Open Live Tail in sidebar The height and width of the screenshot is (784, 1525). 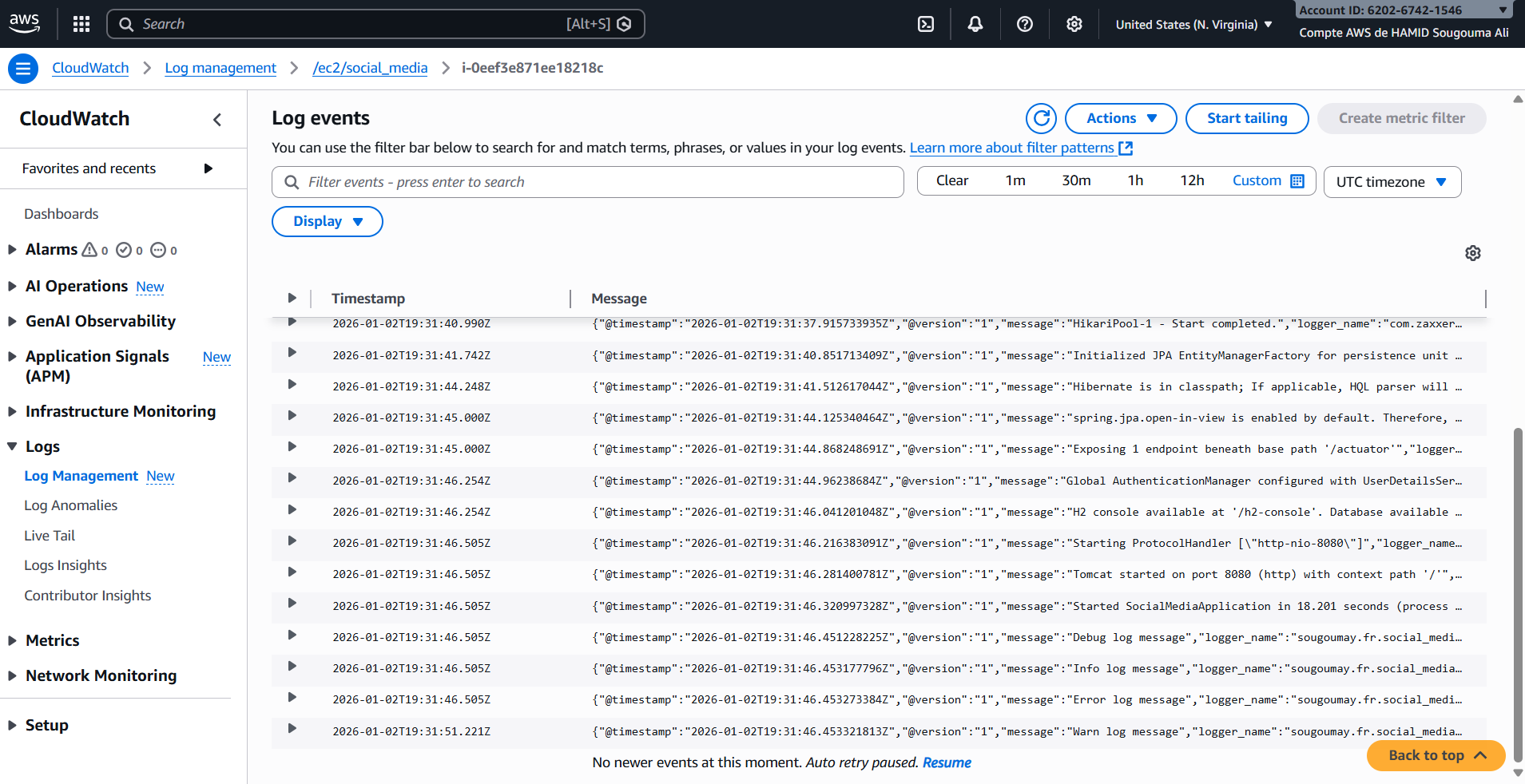pos(50,536)
